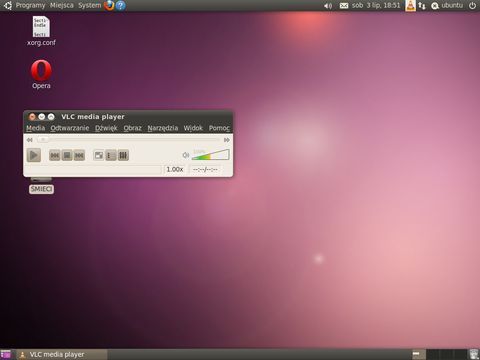Toggle VLC fullscreen video icon
The image size is (480, 360).
99,155
